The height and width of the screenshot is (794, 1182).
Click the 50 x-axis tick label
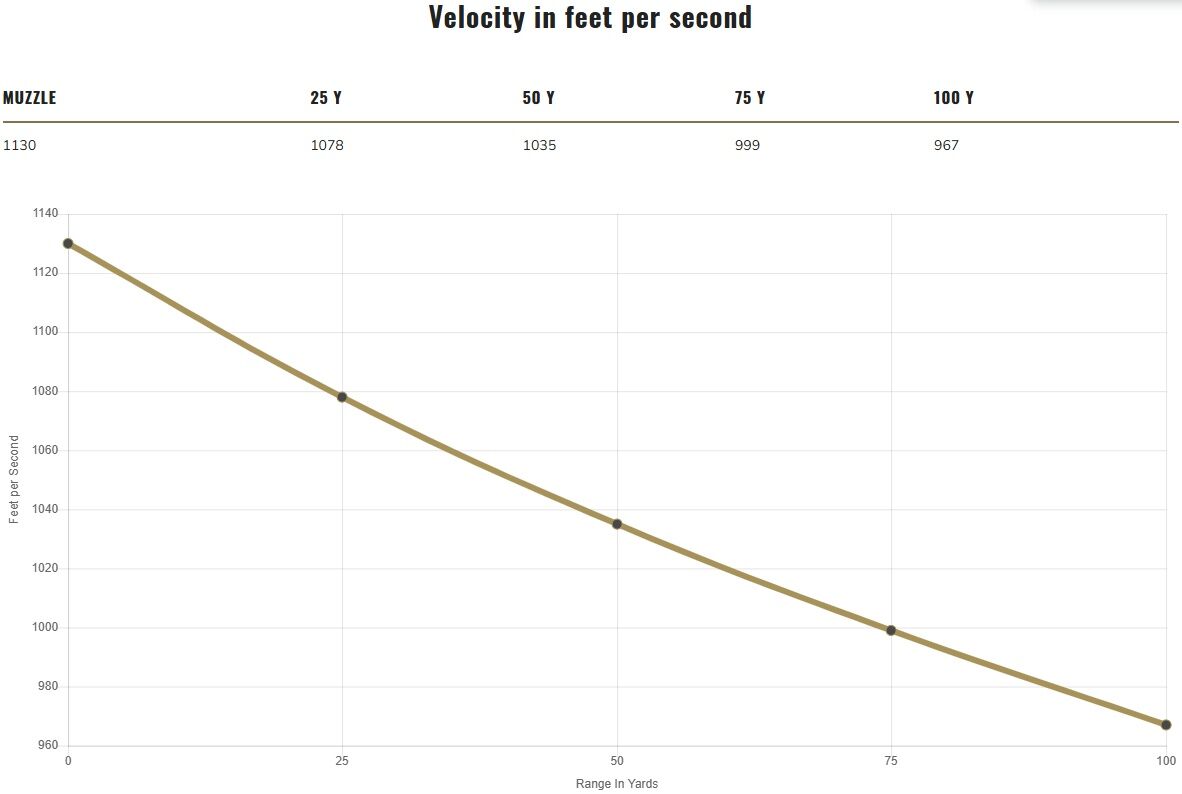pyautogui.click(x=617, y=761)
